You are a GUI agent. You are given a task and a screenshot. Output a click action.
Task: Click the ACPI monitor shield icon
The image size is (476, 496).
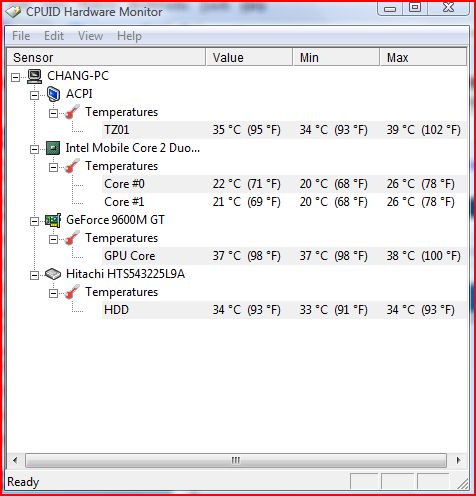point(53,94)
